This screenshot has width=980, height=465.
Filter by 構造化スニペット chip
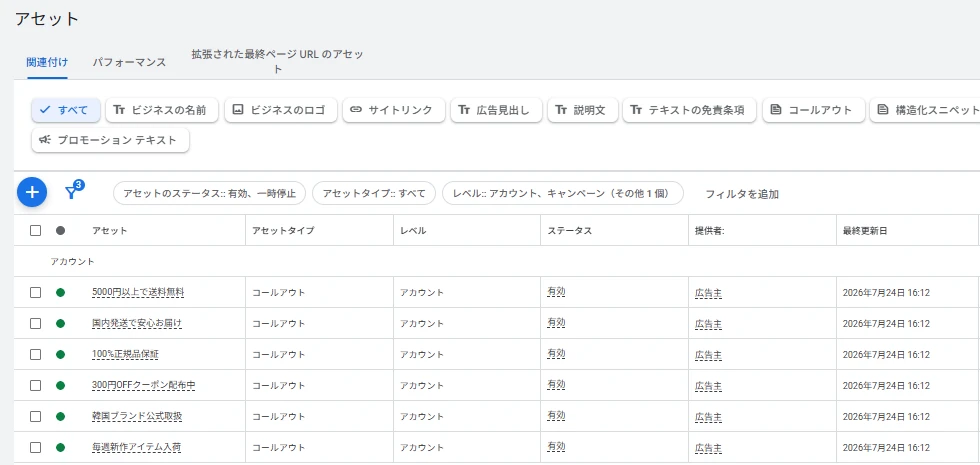[925, 110]
